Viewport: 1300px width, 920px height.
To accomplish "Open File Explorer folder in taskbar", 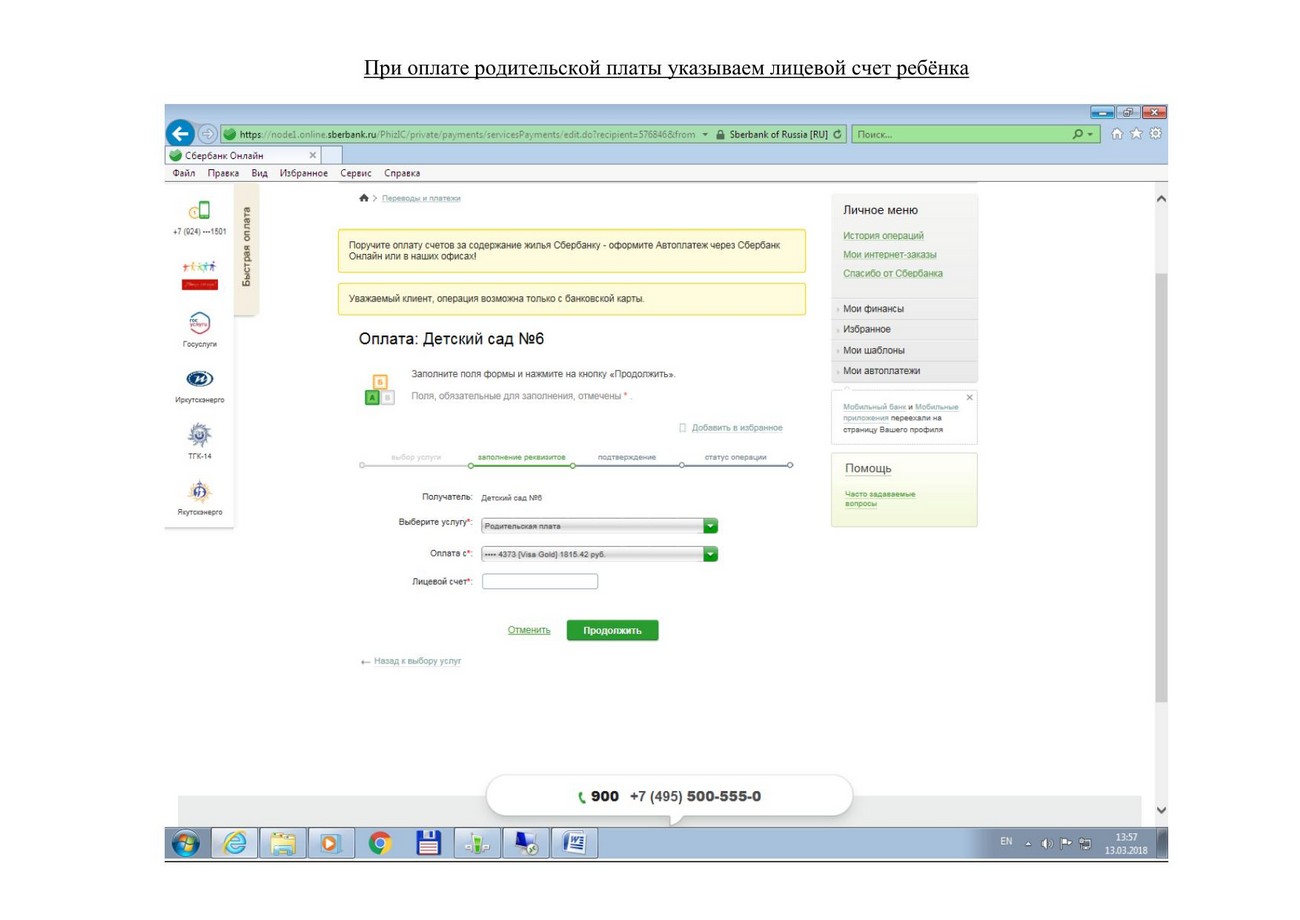I will pos(283,844).
